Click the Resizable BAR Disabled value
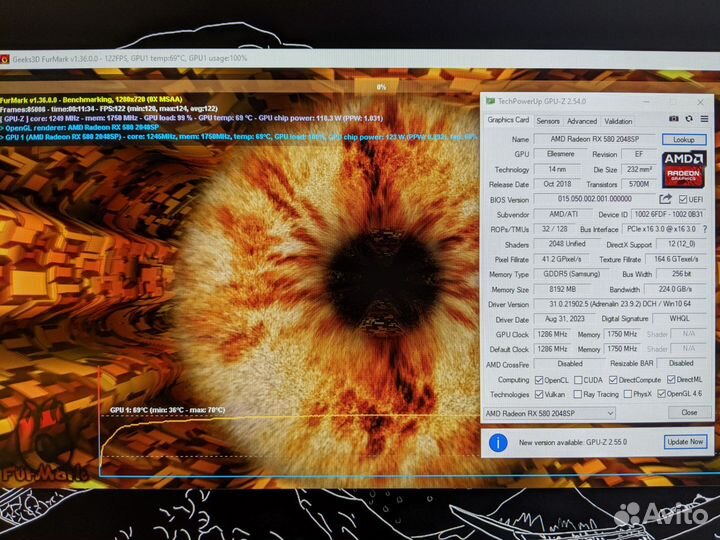Screen dimensions: 720x540 pyautogui.click(x=681, y=363)
